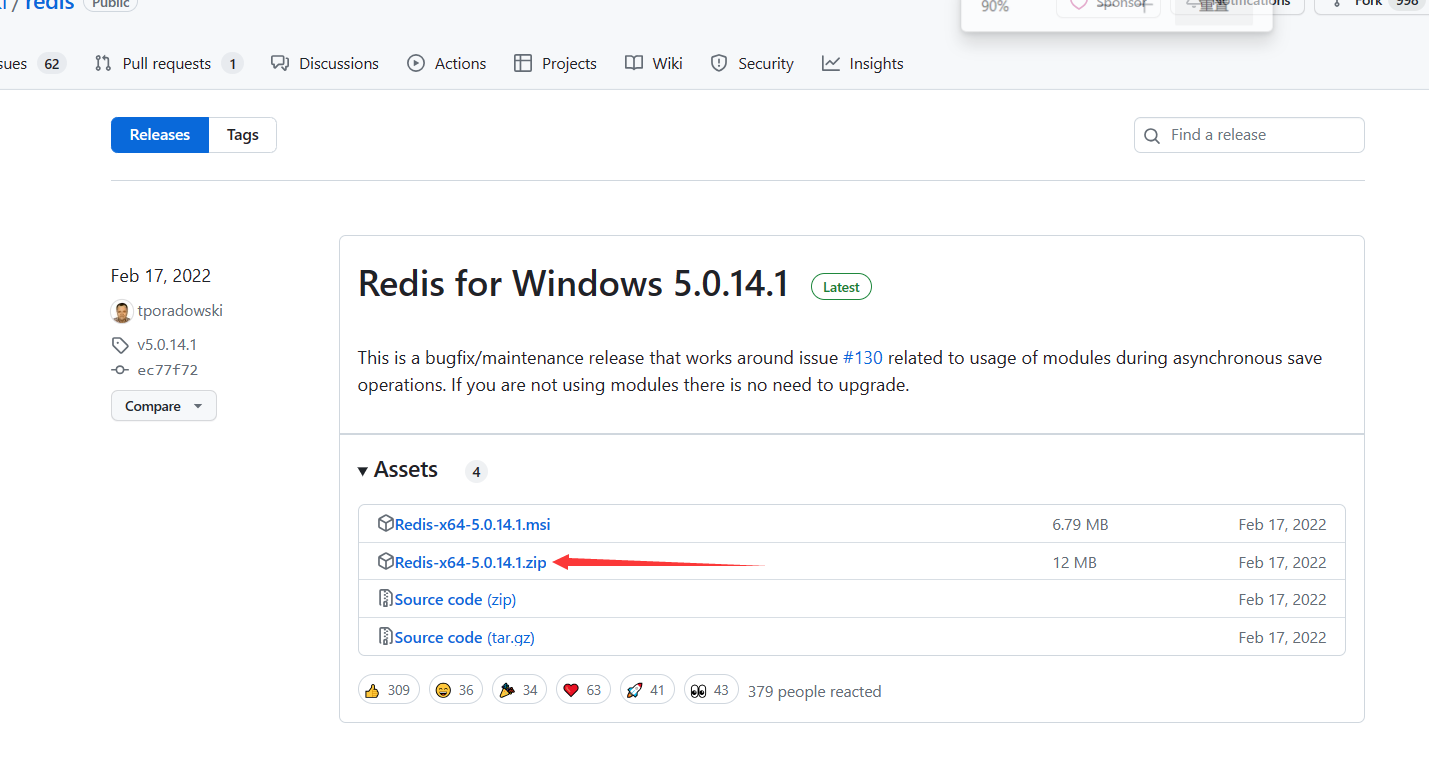Open the v5.0.14.1 tag link
Viewport: 1429px width, 758px height.
click(167, 345)
